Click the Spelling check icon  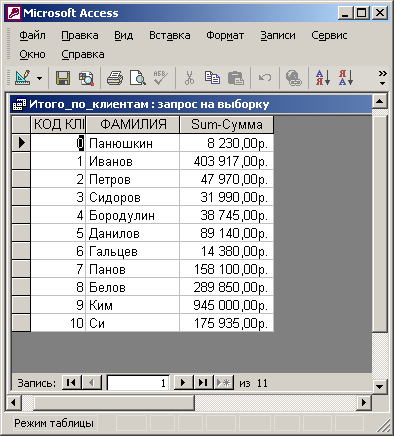click(x=161, y=78)
